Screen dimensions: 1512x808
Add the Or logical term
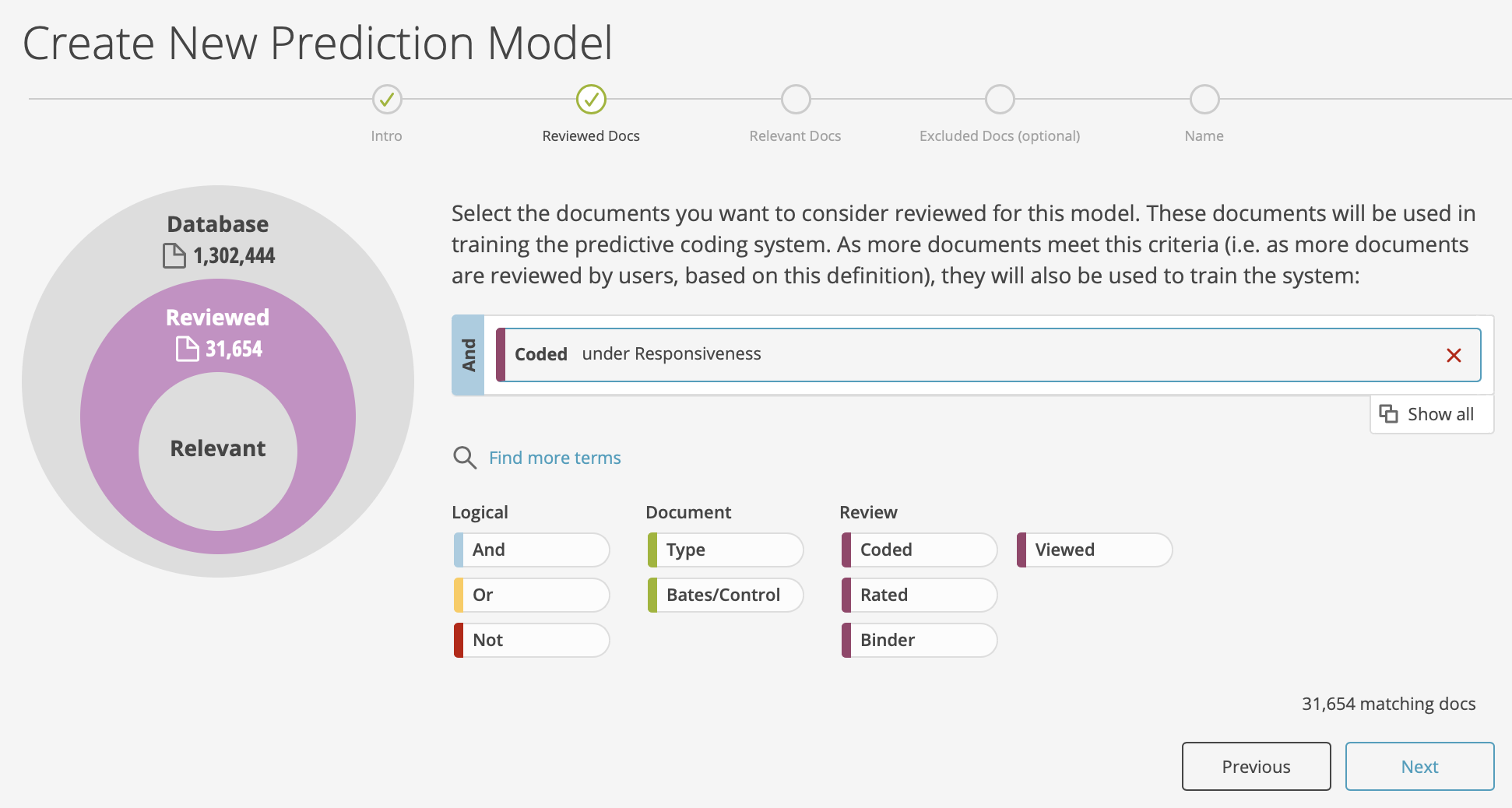(x=532, y=595)
